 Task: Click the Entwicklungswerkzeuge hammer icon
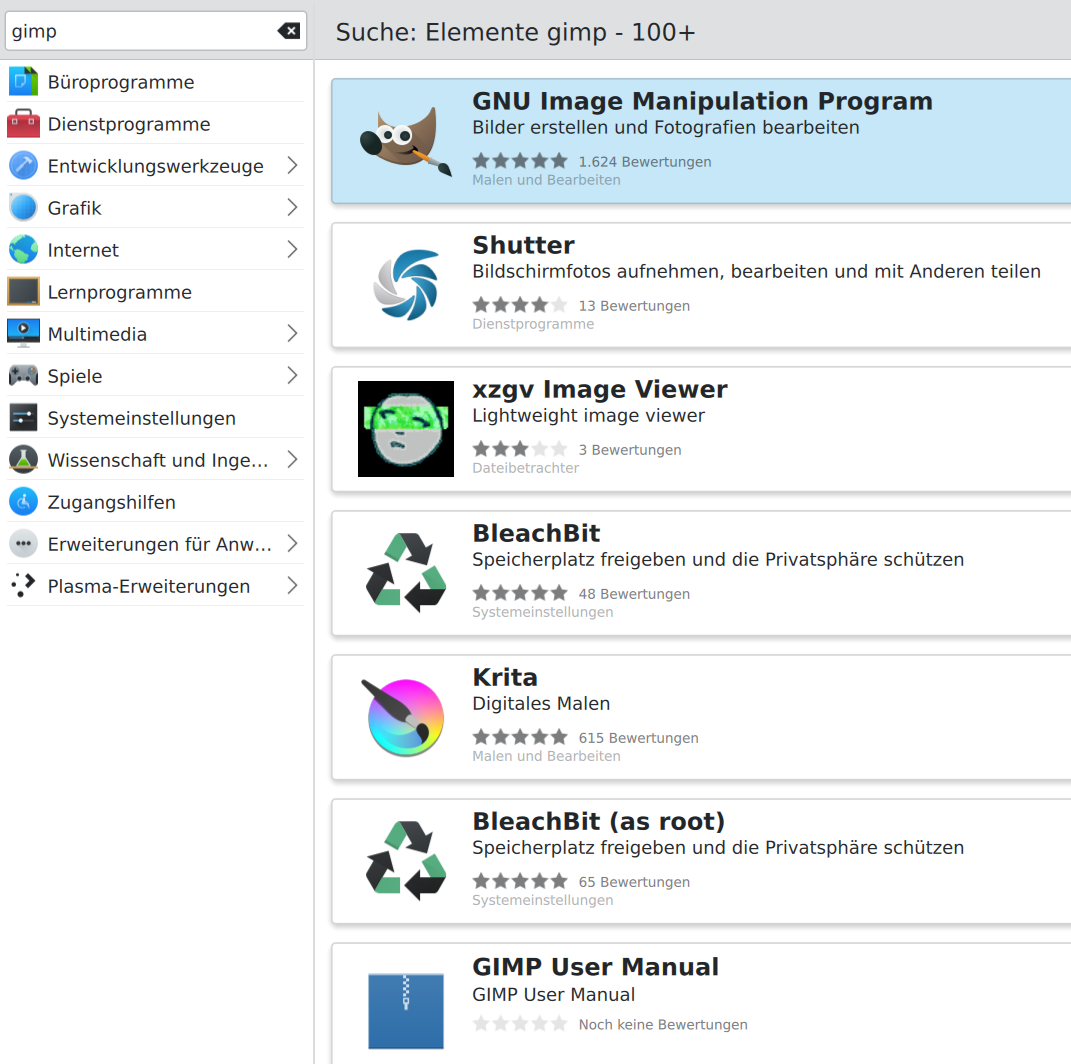[23, 165]
